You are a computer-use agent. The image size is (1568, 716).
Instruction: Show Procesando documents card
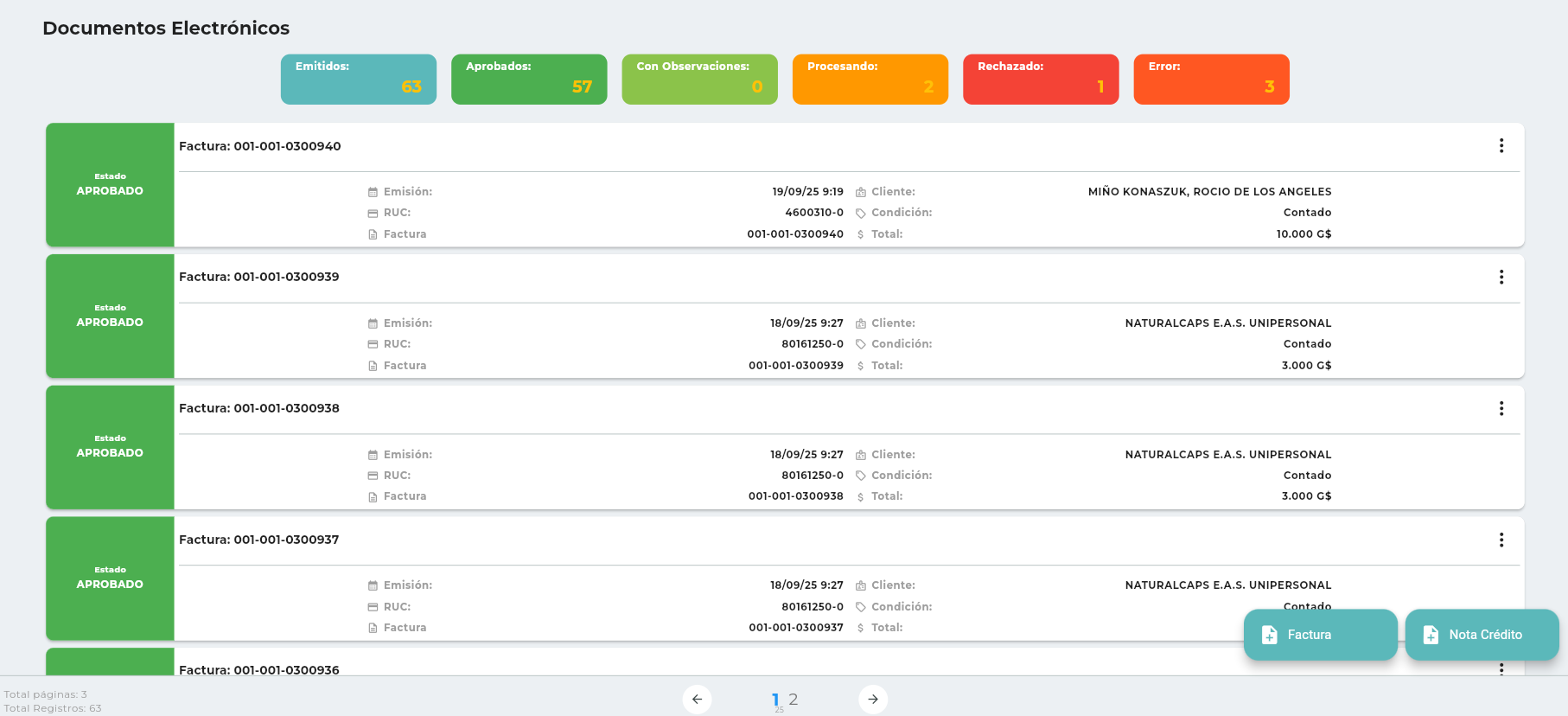pyautogui.click(x=870, y=80)
